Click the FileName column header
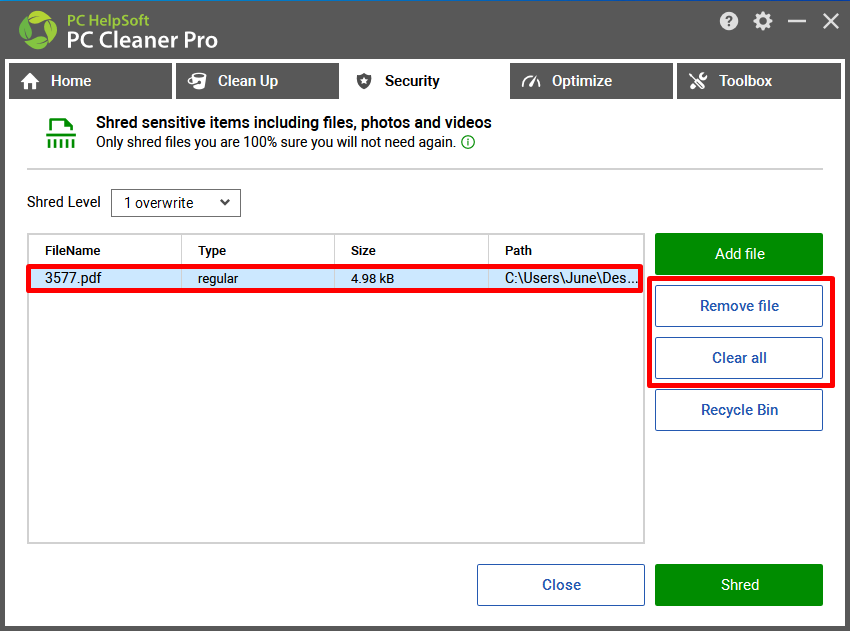Screen dimensions: 850x631 pos(105,250)
